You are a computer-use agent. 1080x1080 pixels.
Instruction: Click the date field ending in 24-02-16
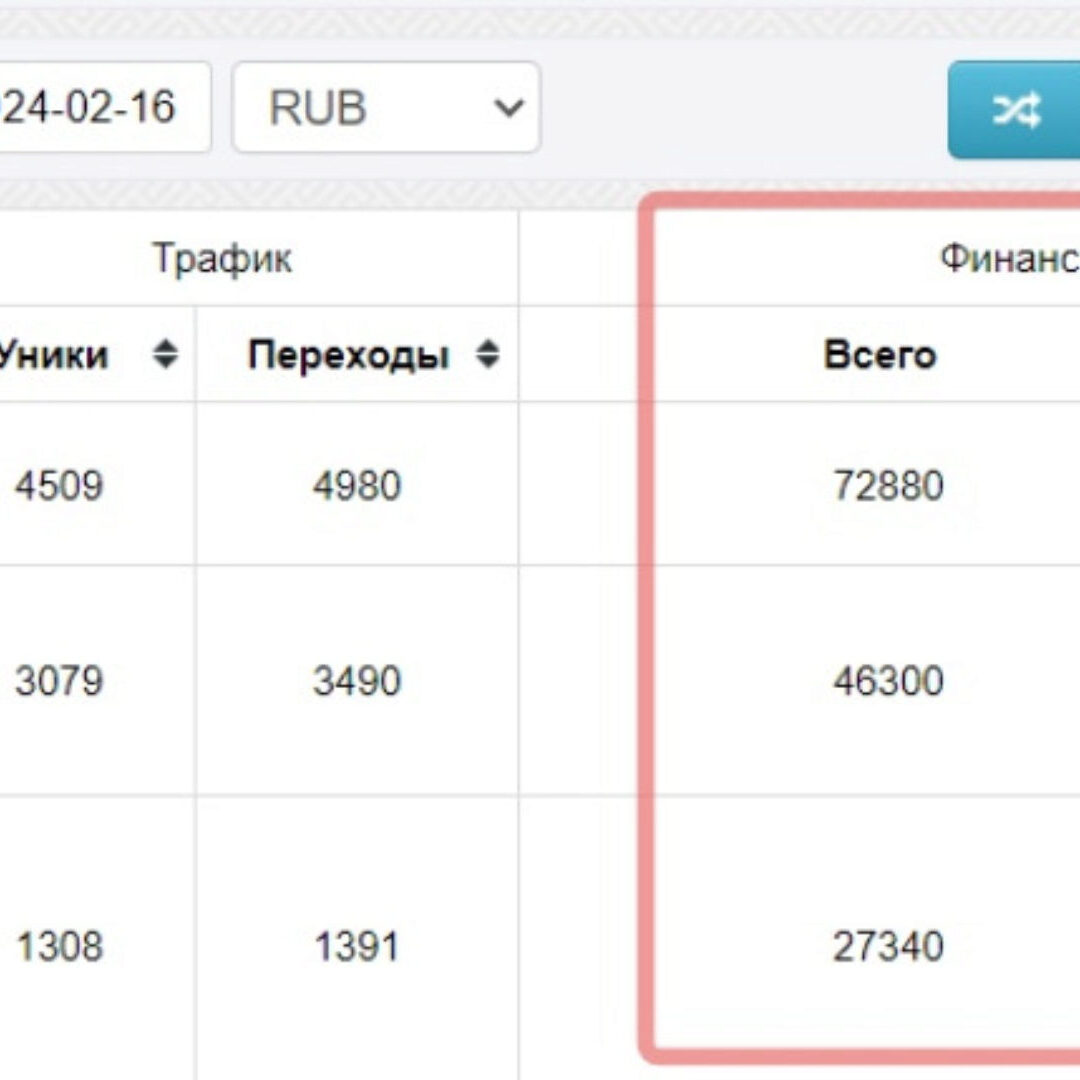click(x=100, y=108)
